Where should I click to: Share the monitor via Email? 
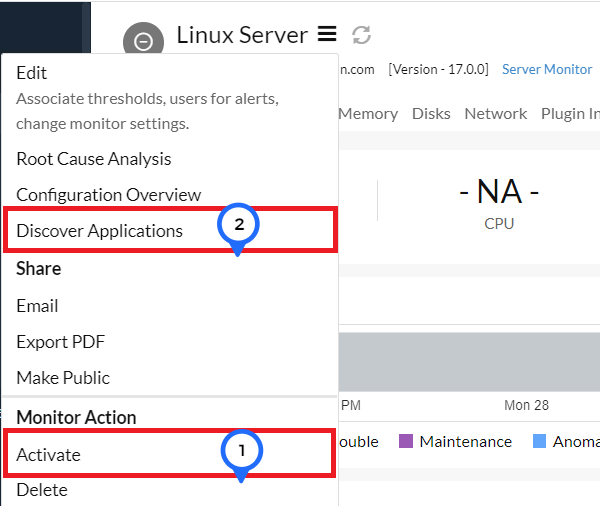[37, 306]
